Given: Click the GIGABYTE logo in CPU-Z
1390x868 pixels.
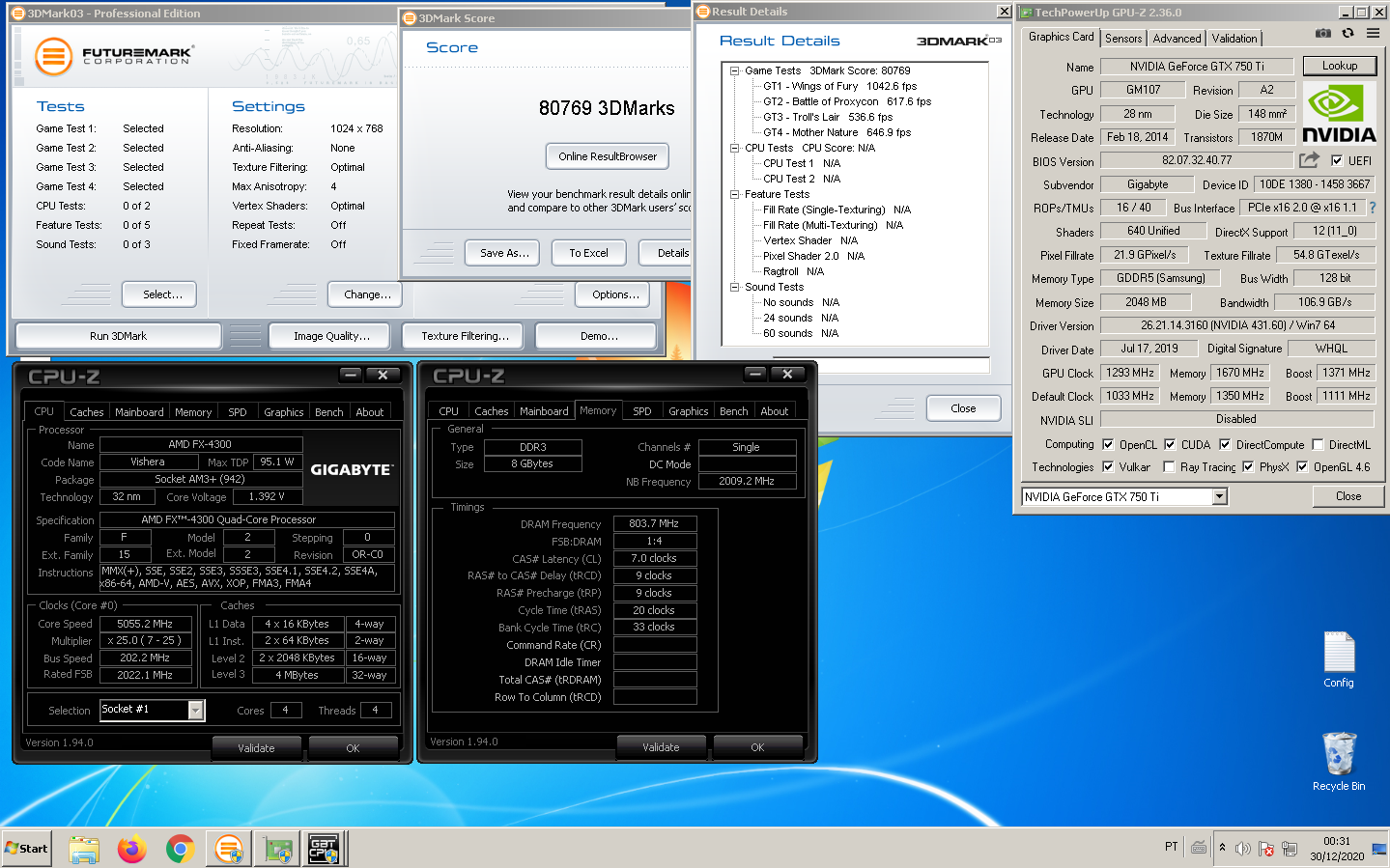Looking at the screenshot, I should [351, 470].
